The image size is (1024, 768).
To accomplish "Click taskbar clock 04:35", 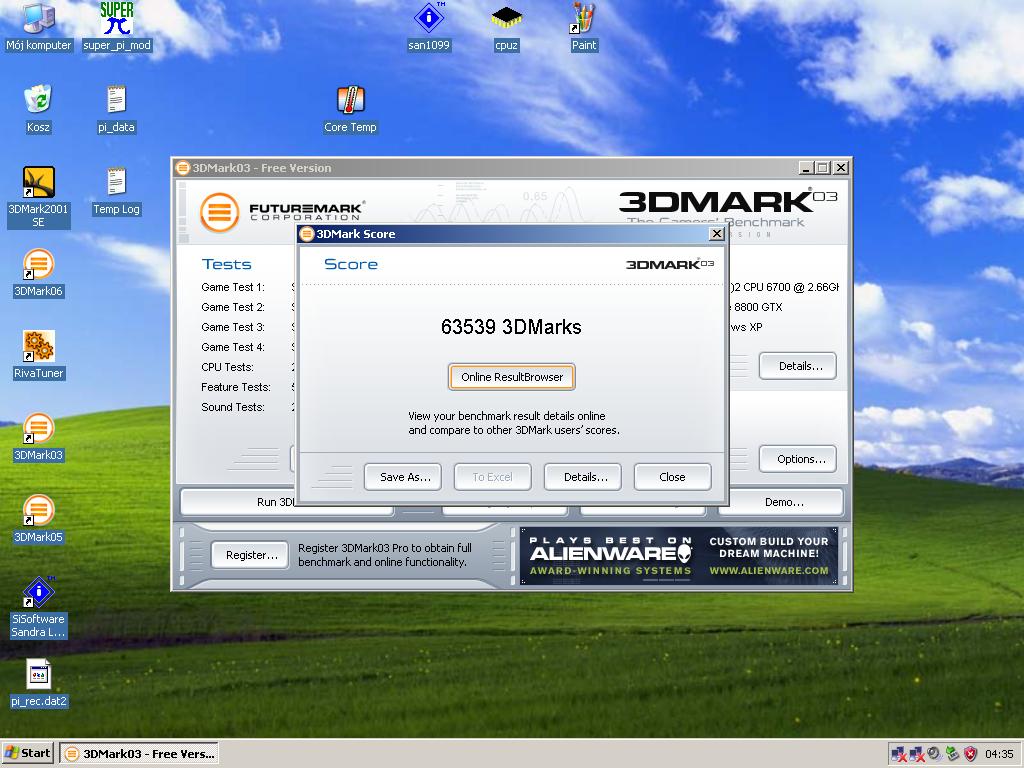I will [999, 754].
